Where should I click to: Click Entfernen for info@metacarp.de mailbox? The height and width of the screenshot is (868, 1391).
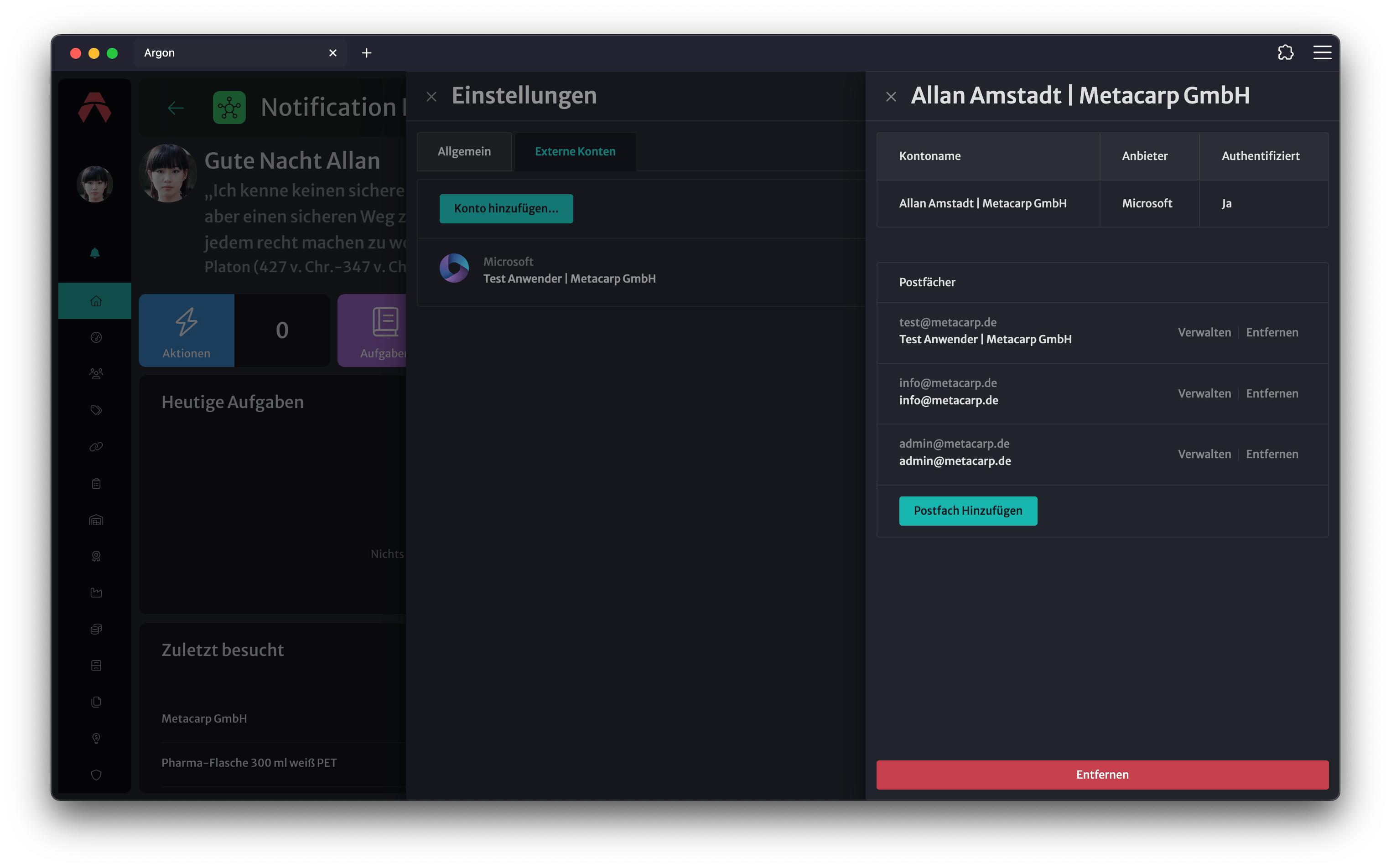click(1272, 393)
